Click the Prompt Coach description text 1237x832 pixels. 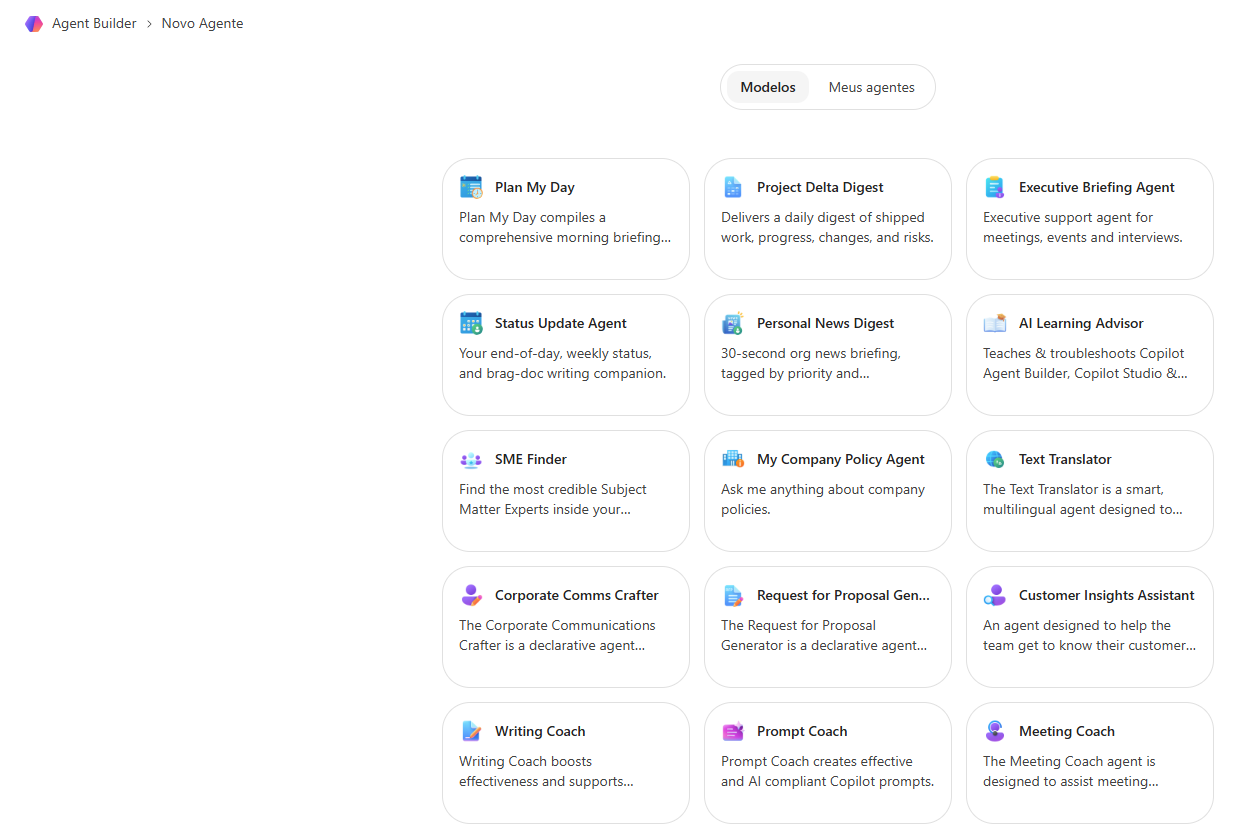coord(828,771)
